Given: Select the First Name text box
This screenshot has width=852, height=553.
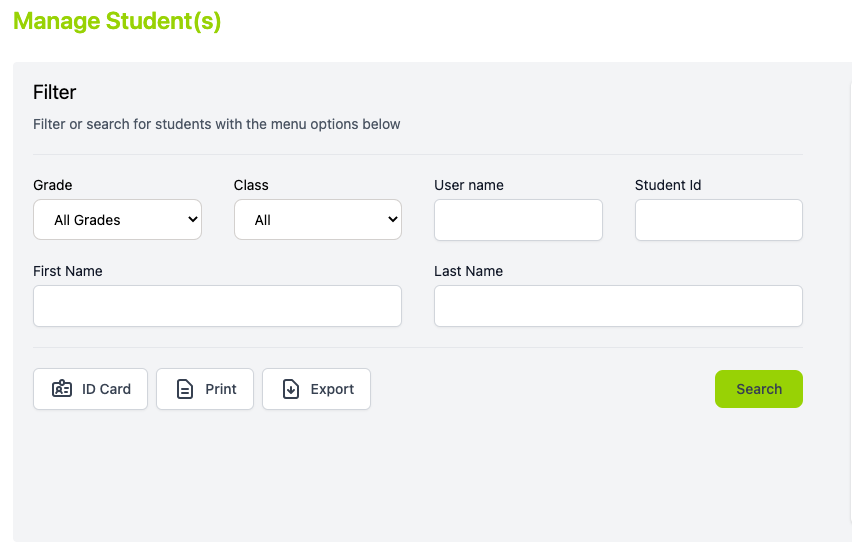Looking at the screenshot, I should click(217, 306).
